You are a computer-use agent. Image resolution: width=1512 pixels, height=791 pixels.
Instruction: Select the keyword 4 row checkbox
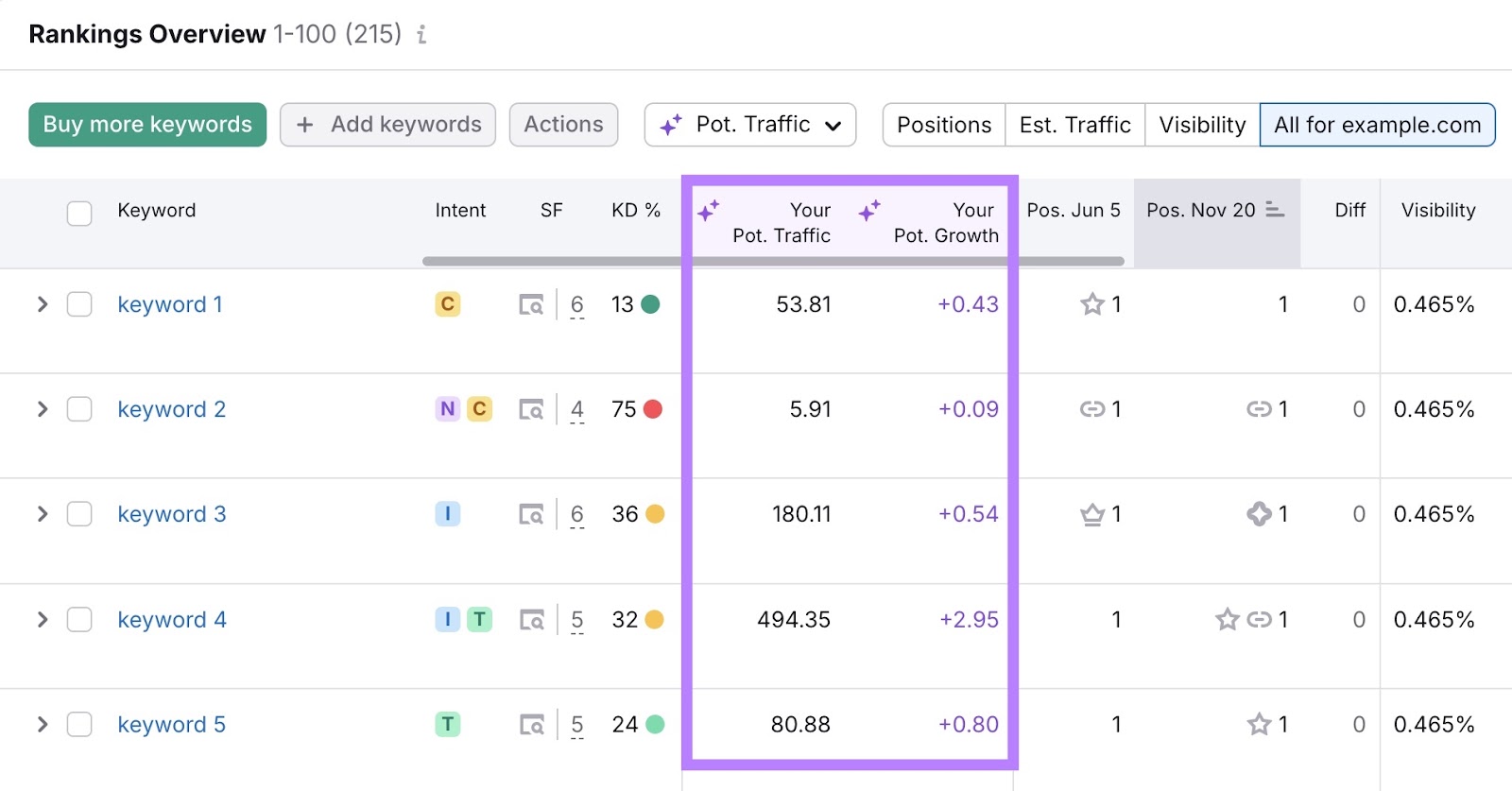[x=79, y=620]
